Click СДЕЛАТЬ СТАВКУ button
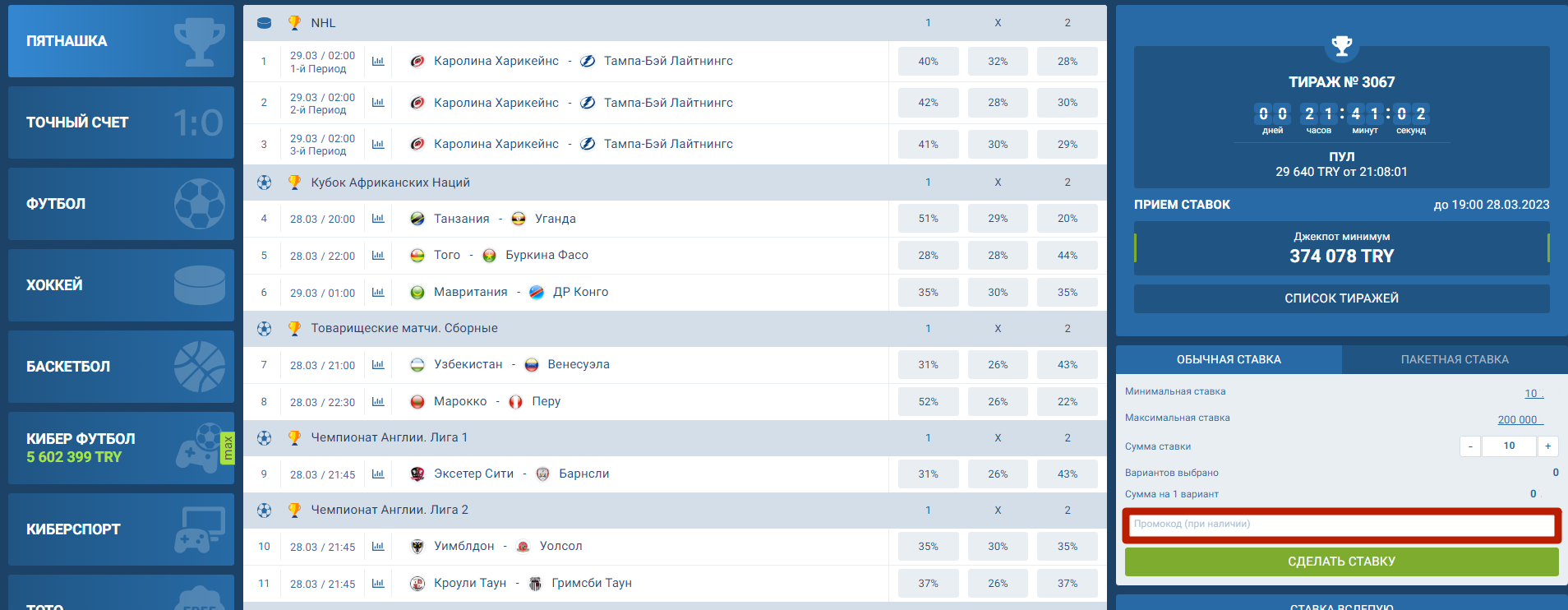 1341,561
